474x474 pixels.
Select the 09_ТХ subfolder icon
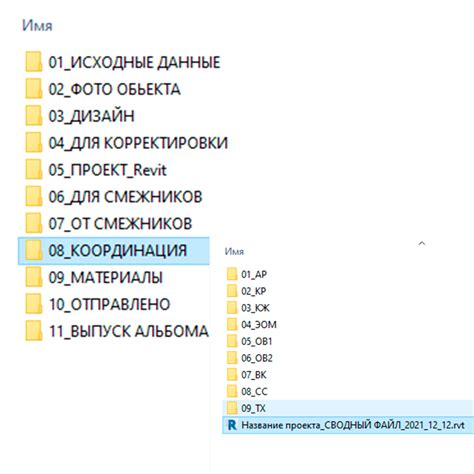(x=232, y=408)
